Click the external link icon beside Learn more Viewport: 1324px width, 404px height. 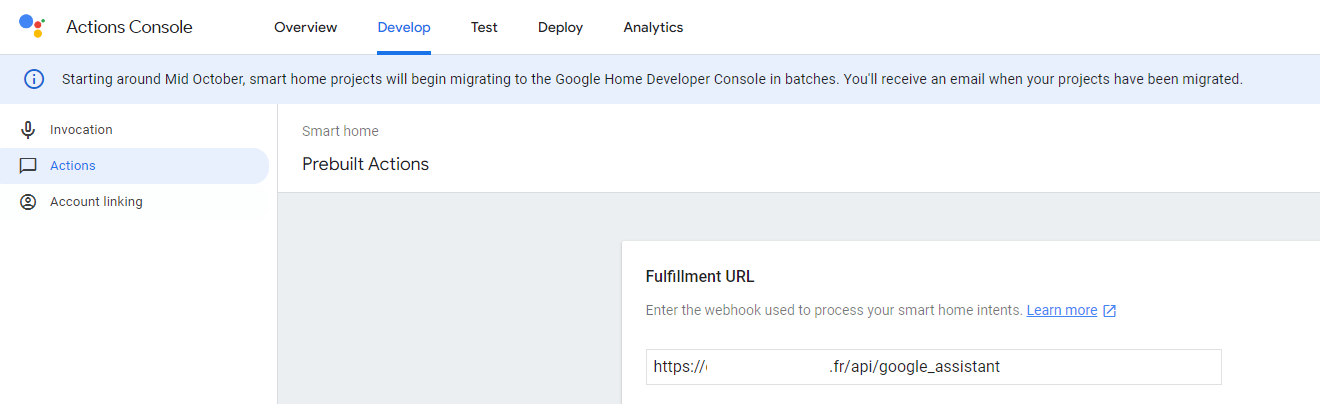click(1109, 311)
